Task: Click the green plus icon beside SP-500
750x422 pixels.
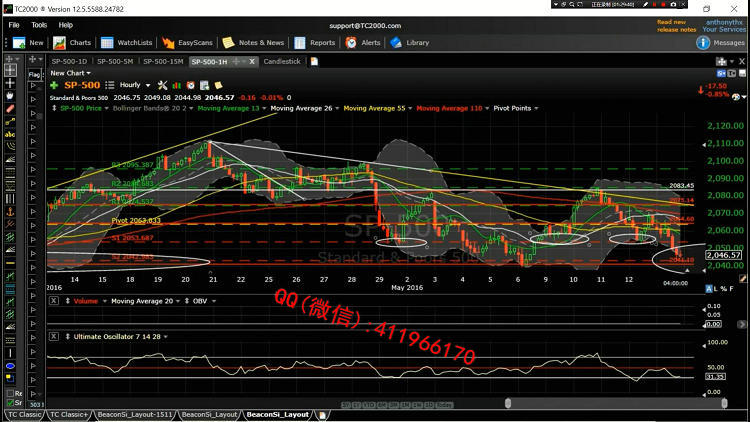Action: pos(54,85)
